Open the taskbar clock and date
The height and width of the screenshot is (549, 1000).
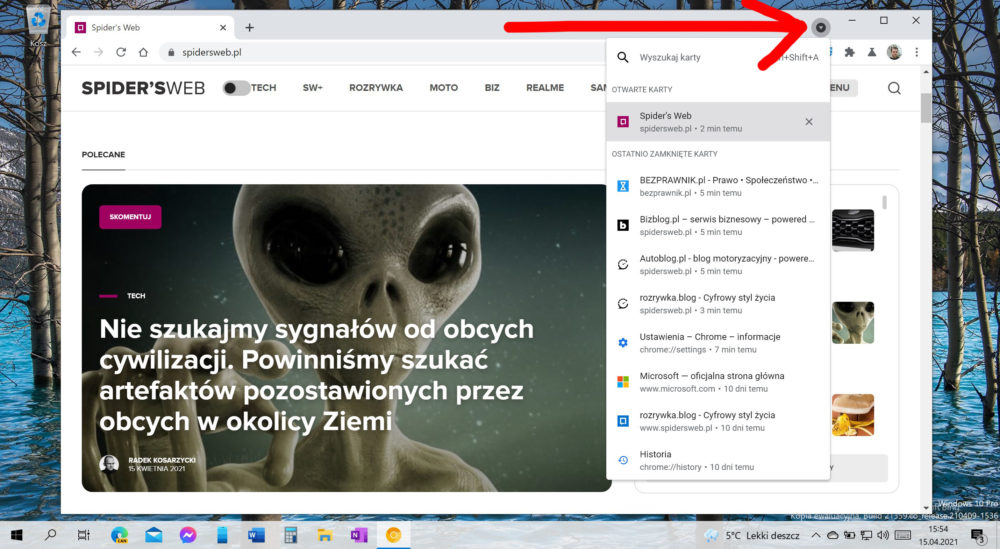point(938,535)
